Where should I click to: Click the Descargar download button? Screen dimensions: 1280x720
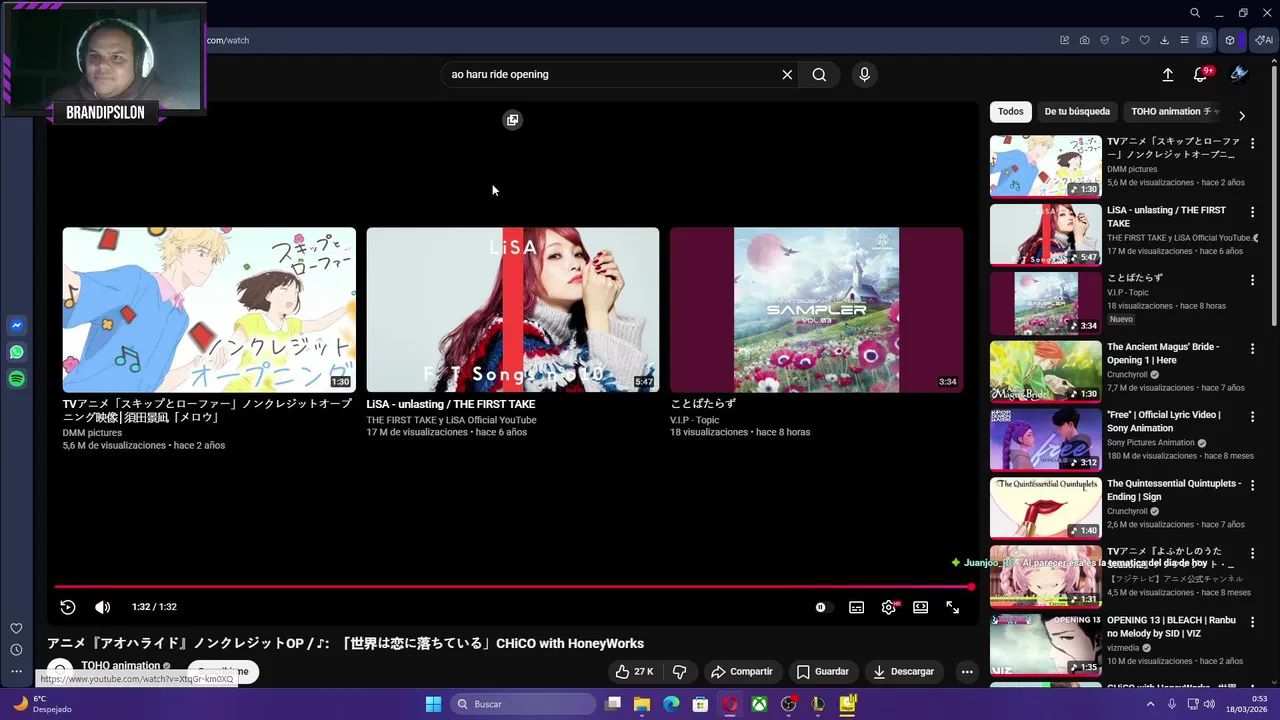[x=903, y=672]
